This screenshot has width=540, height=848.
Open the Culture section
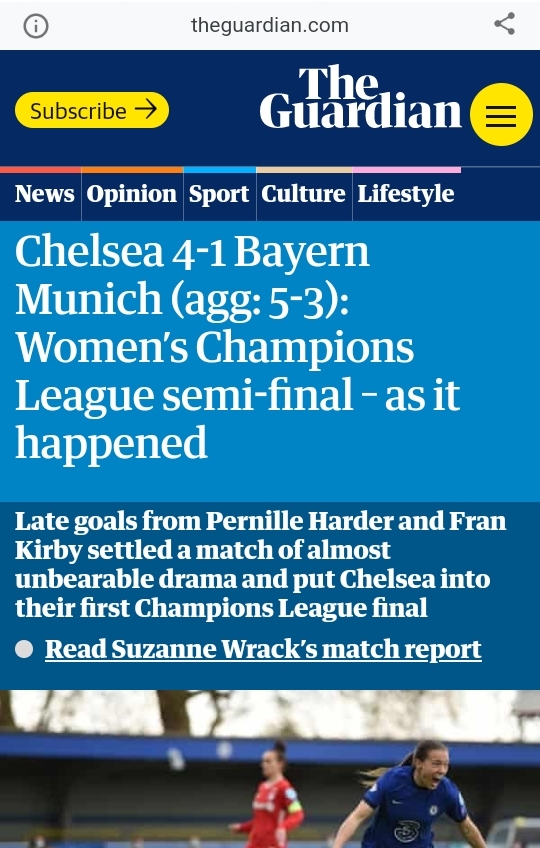tap(303, 194)
